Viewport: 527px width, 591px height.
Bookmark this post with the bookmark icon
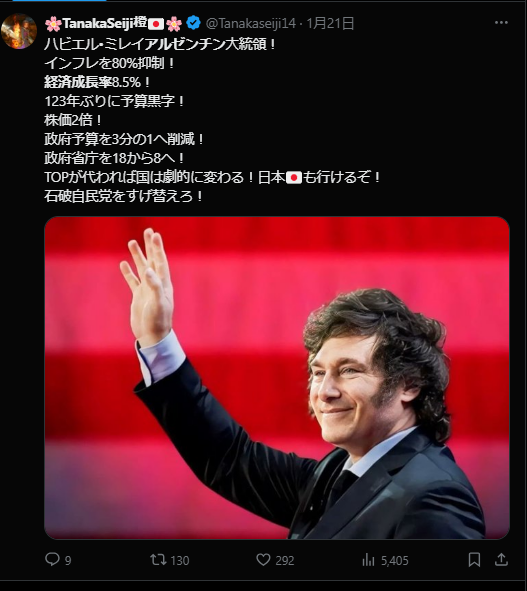pos(474,560)
